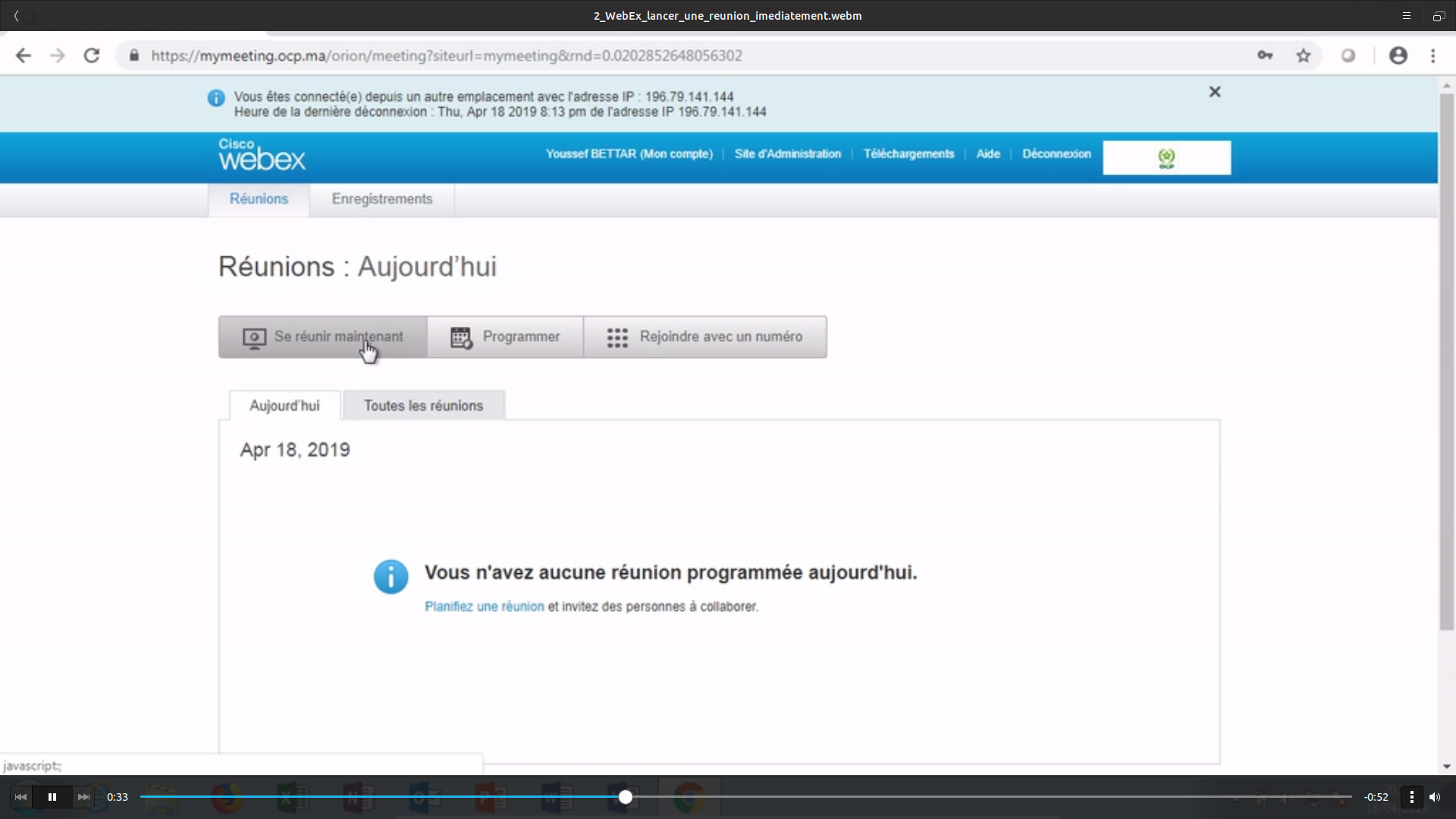Skip to the next video track

(x=83, y=797)
